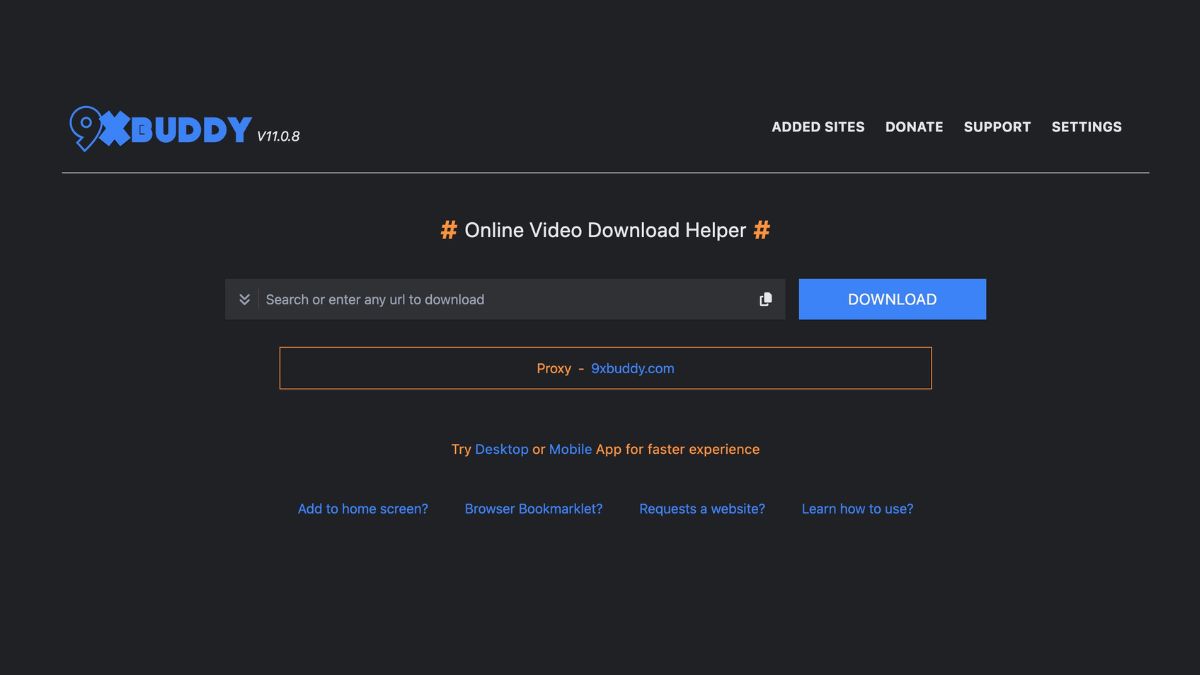Viewport: 1200px width, 675px height.
Task: Focus the search or URL input field
Action: click(505, 299)
